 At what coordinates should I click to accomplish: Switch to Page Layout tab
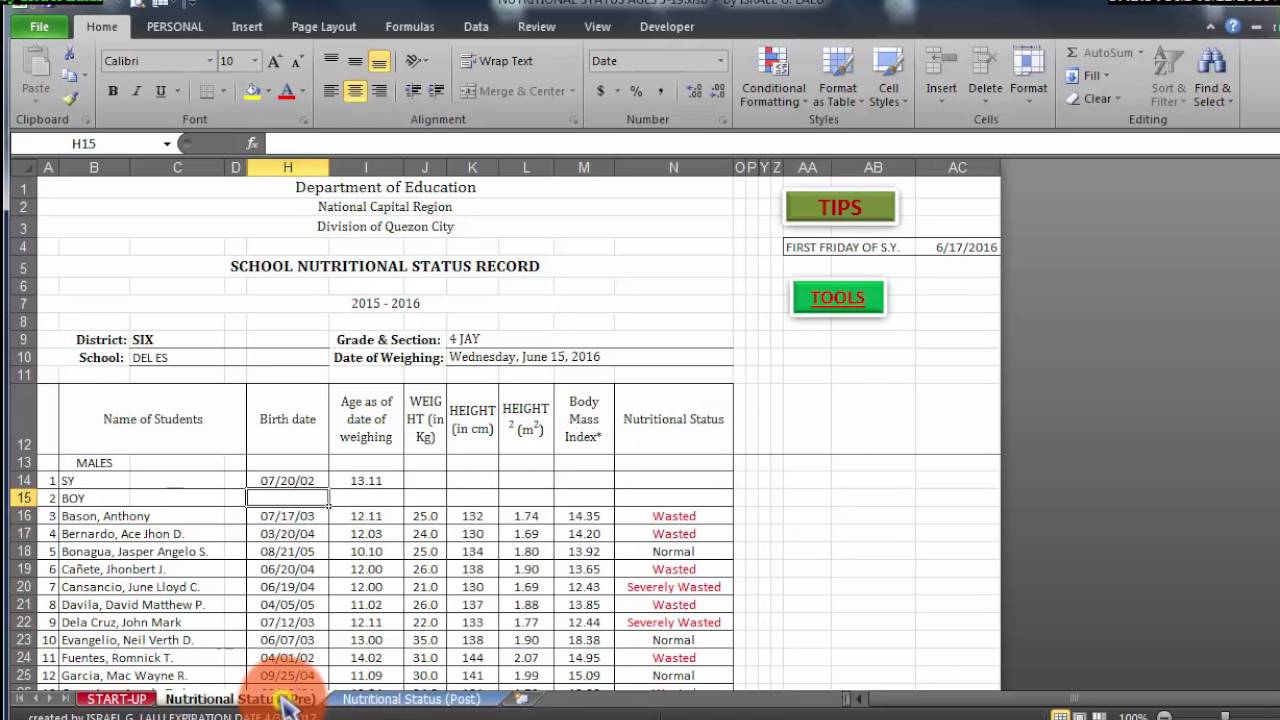pyautogui.click(x=324, y=27)
